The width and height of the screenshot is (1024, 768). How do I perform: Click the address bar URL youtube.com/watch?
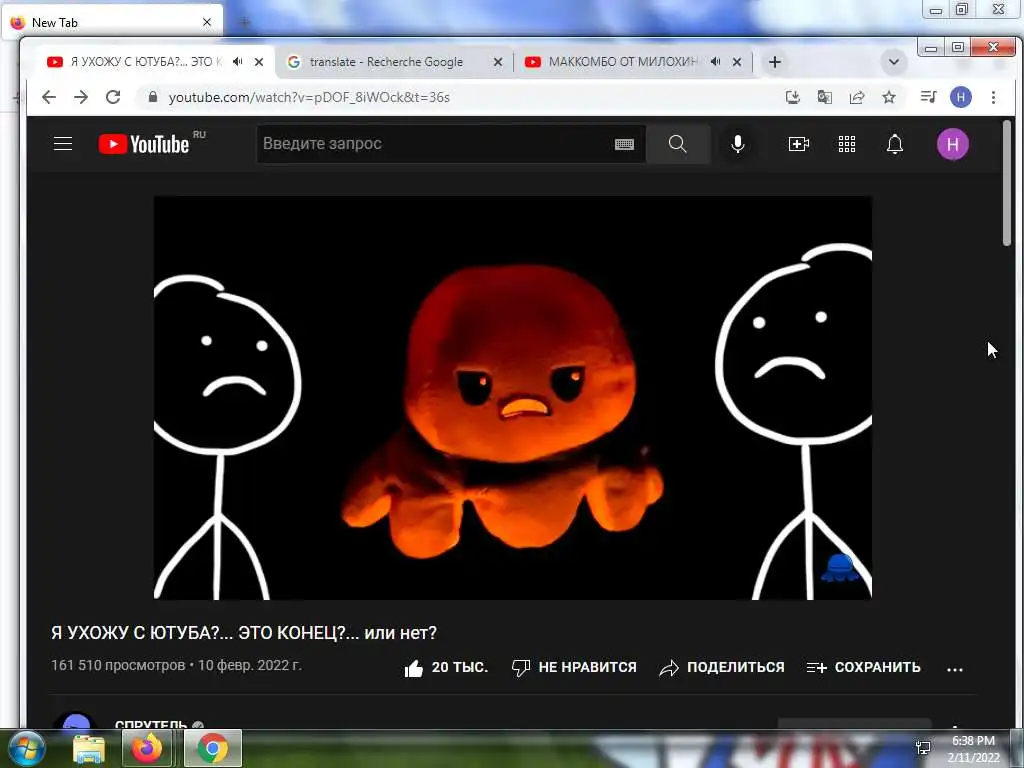click(x=309, y=97)
